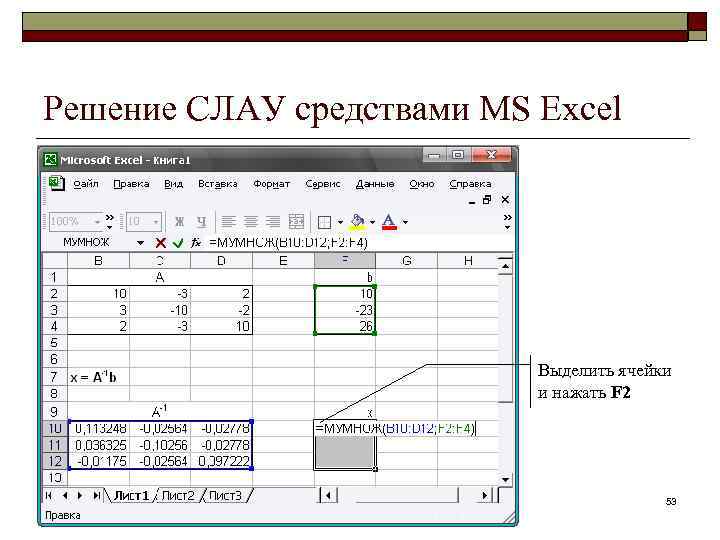Image resolution: width=720 pixels, height=540 pixels.
Task: Go to first sheet navigation arrow
Action: click(x=49, y=495)
